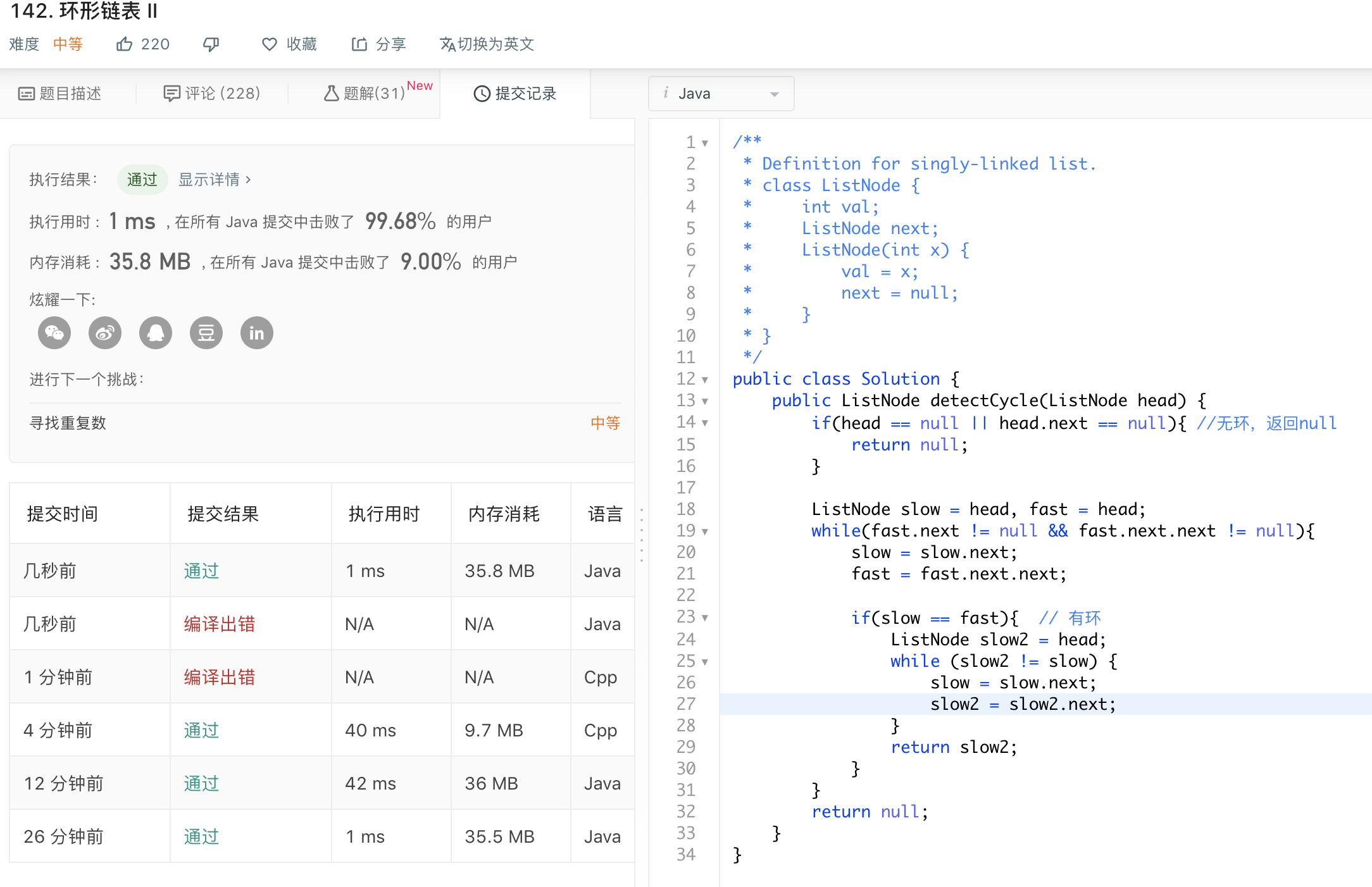Open the 评论 (228) tab
The height and width of the screenshot is (887, 1372).
pos(212,94)
